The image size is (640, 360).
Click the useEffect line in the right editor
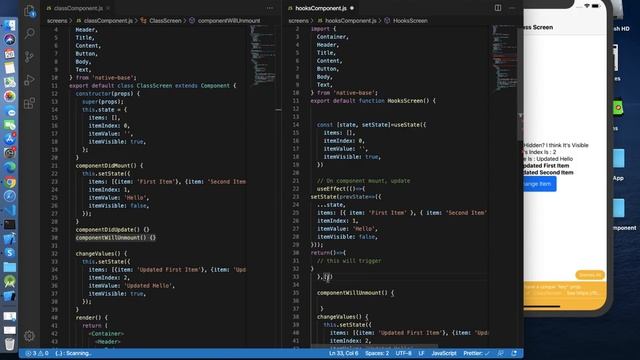[x=341, y=189]
